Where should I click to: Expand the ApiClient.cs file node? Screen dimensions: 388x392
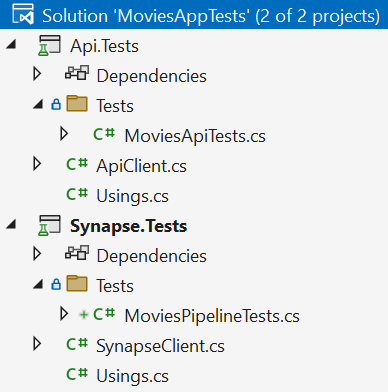click(x=37, y=164)
